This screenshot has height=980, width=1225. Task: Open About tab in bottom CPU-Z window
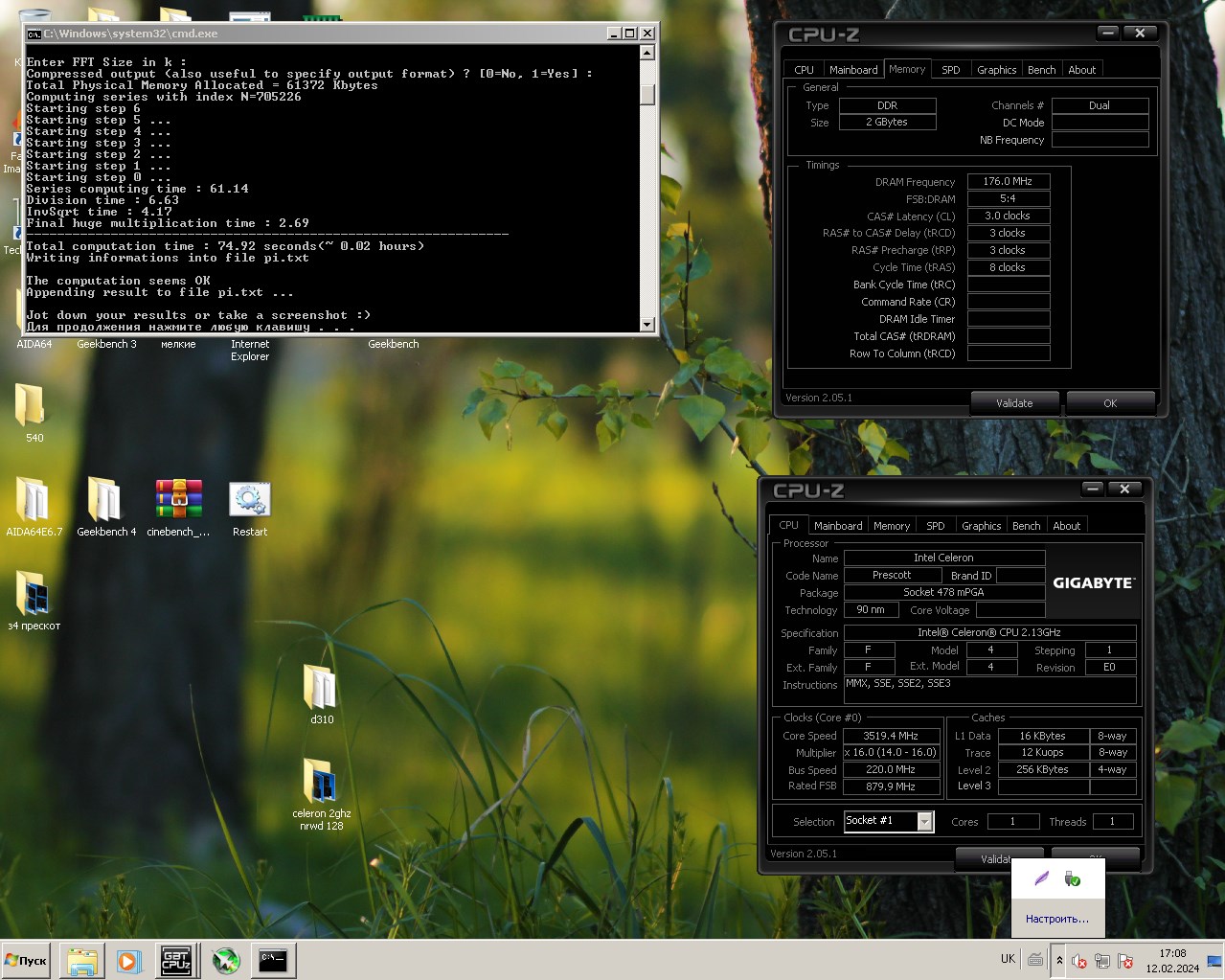1067,526
